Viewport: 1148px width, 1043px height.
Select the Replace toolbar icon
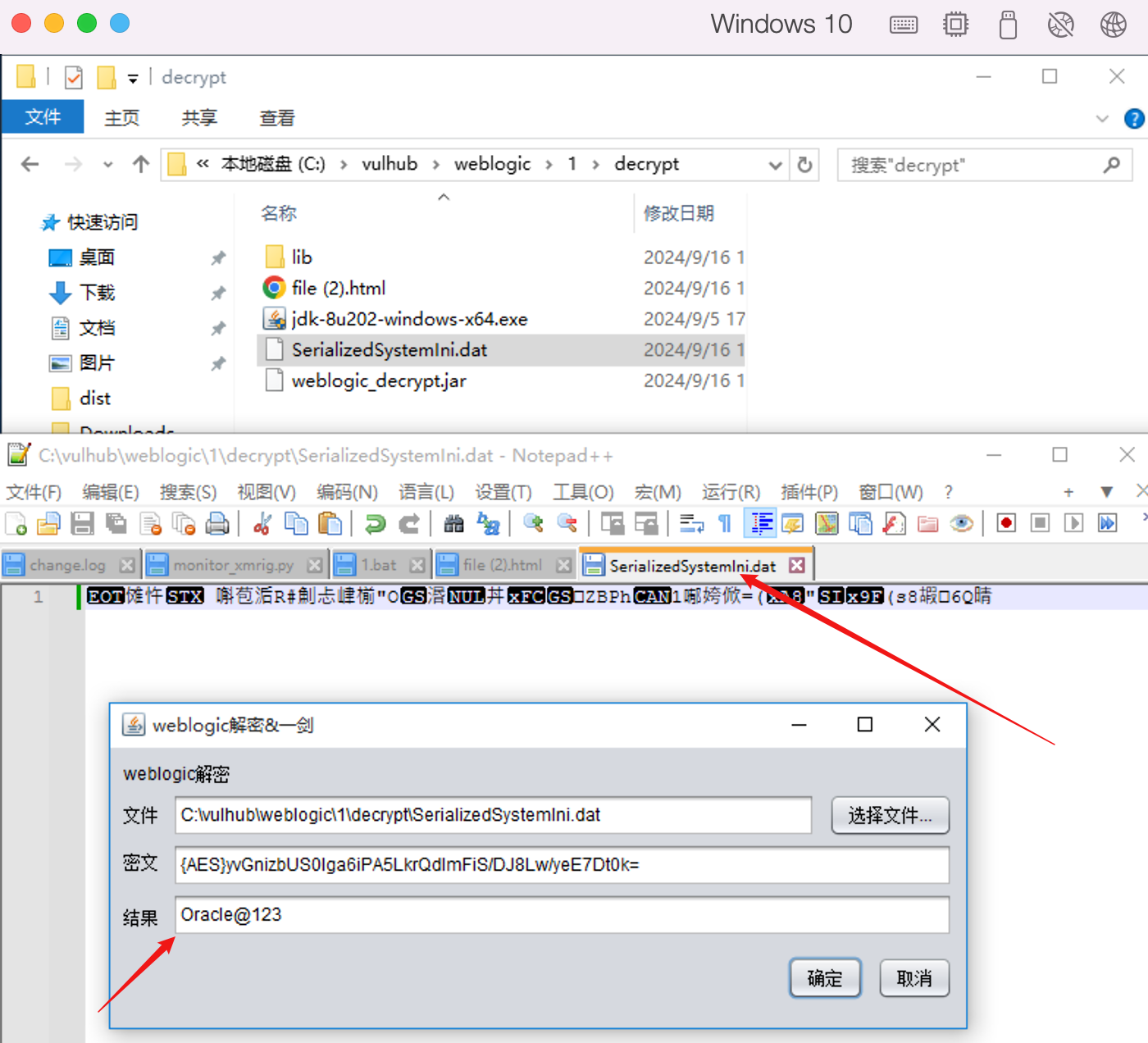pos(489,523)
